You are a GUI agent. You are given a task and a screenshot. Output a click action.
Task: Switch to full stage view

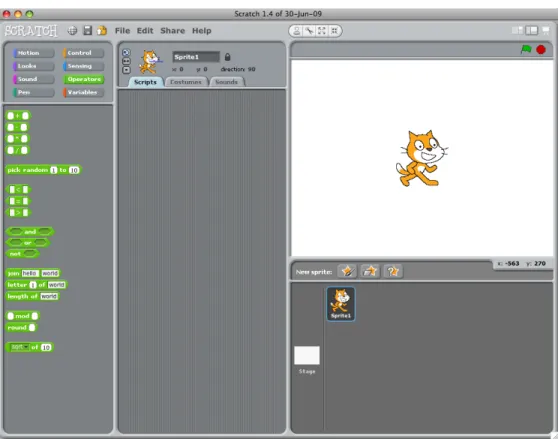531,31
